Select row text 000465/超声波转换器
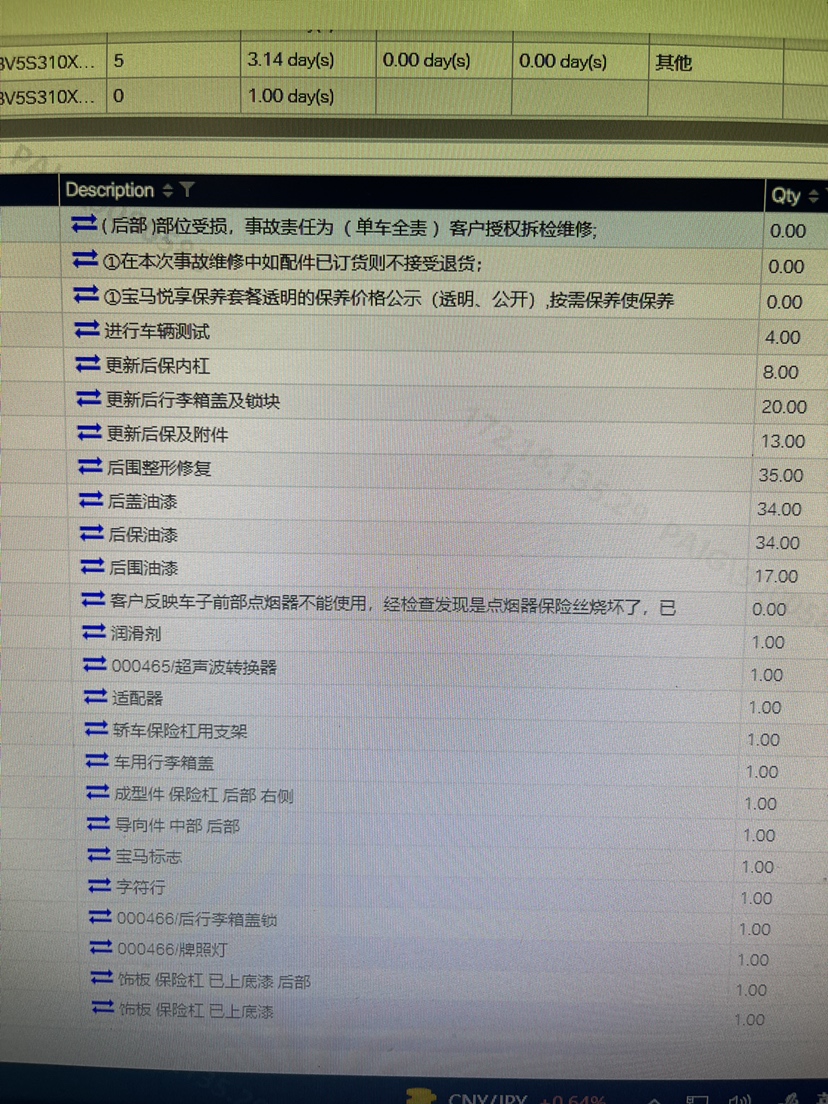Image resolution: width=828 pixels, height=1104 pixels. click(194, 667)
